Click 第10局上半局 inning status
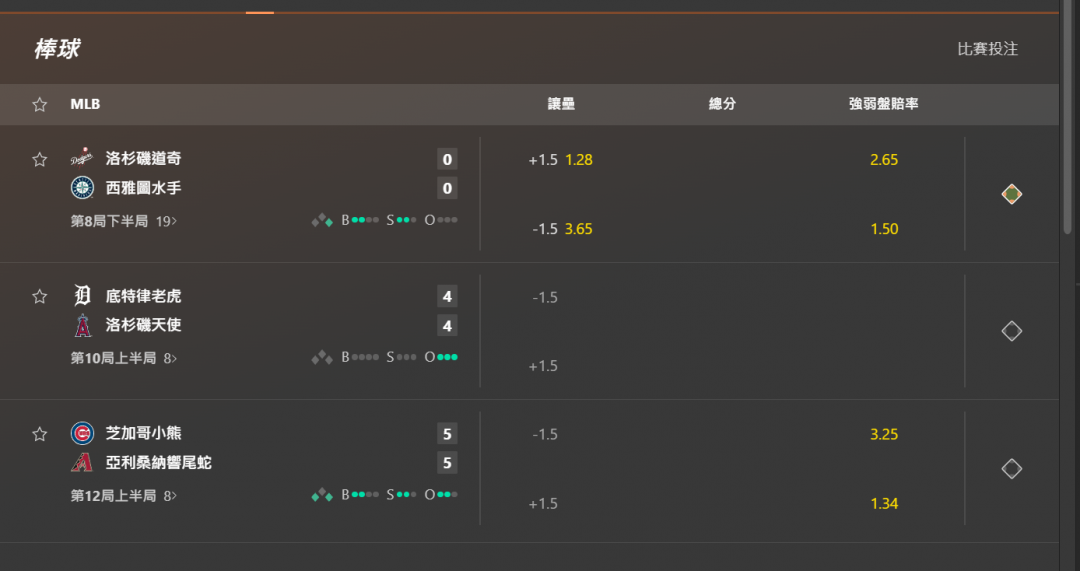Screen dimensions: 1080x571 pyautogui.click(x=113, y=358)
